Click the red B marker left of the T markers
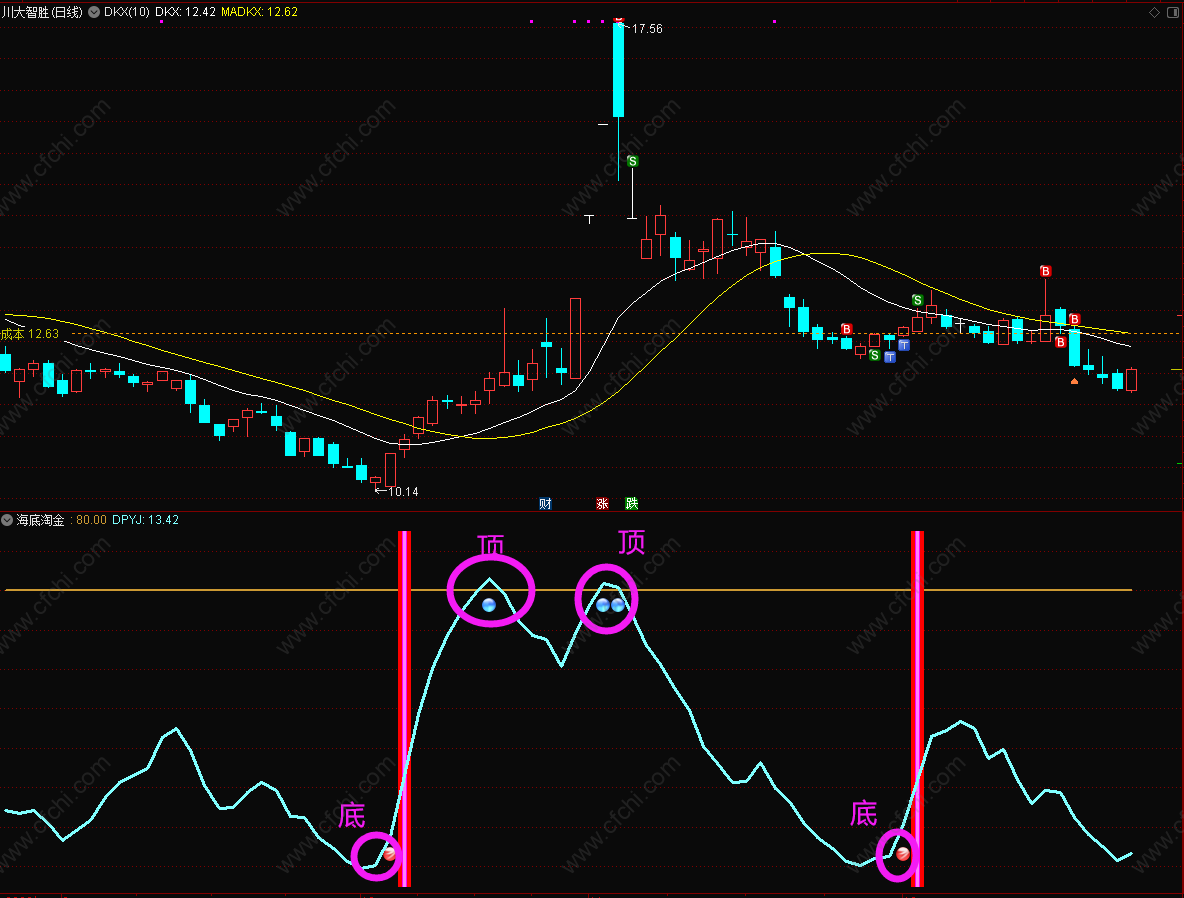Viewport: 1184px width, 898px height. (x=846, y=329)
